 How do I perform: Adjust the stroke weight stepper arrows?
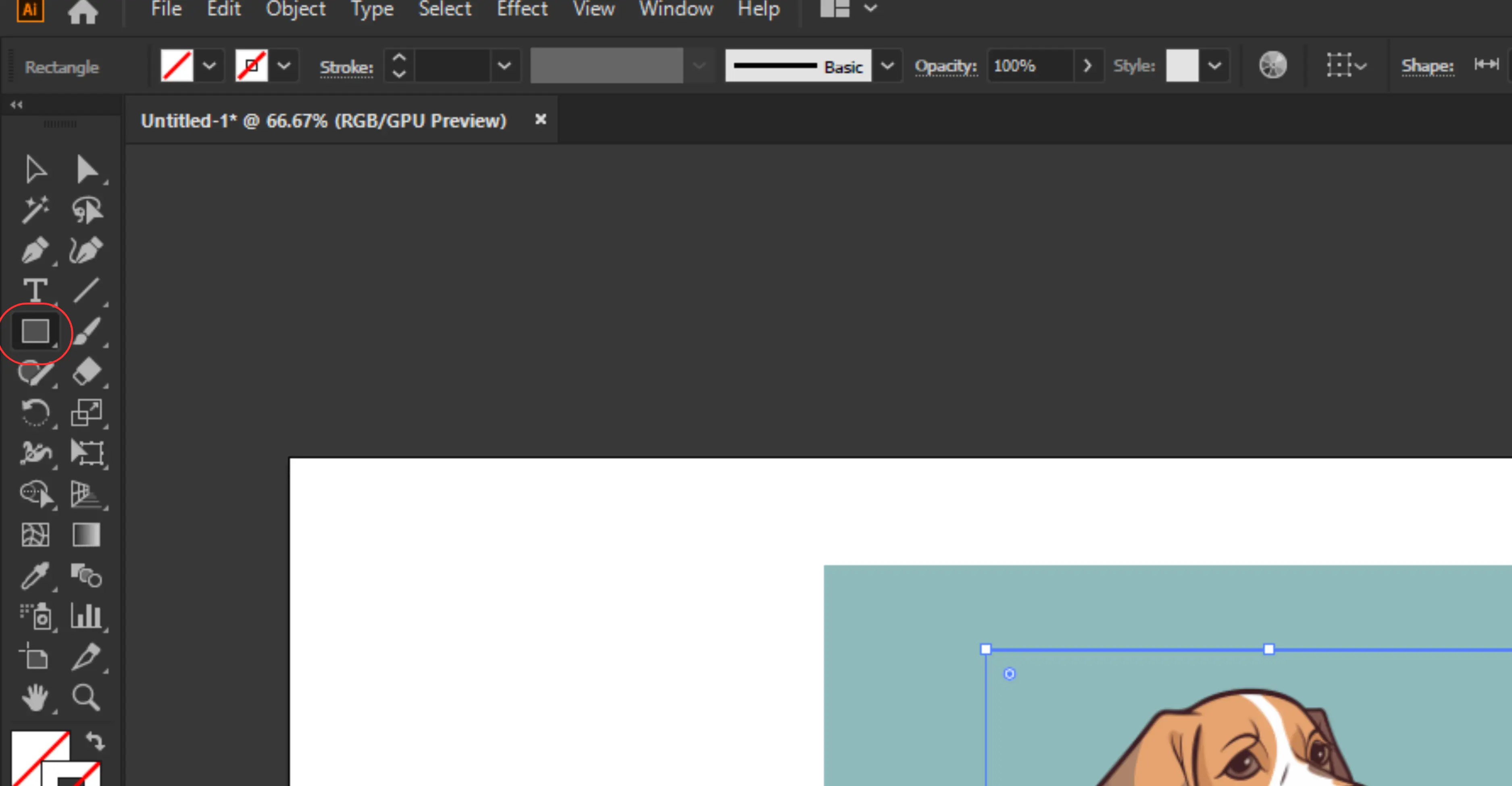pos(399,66)
